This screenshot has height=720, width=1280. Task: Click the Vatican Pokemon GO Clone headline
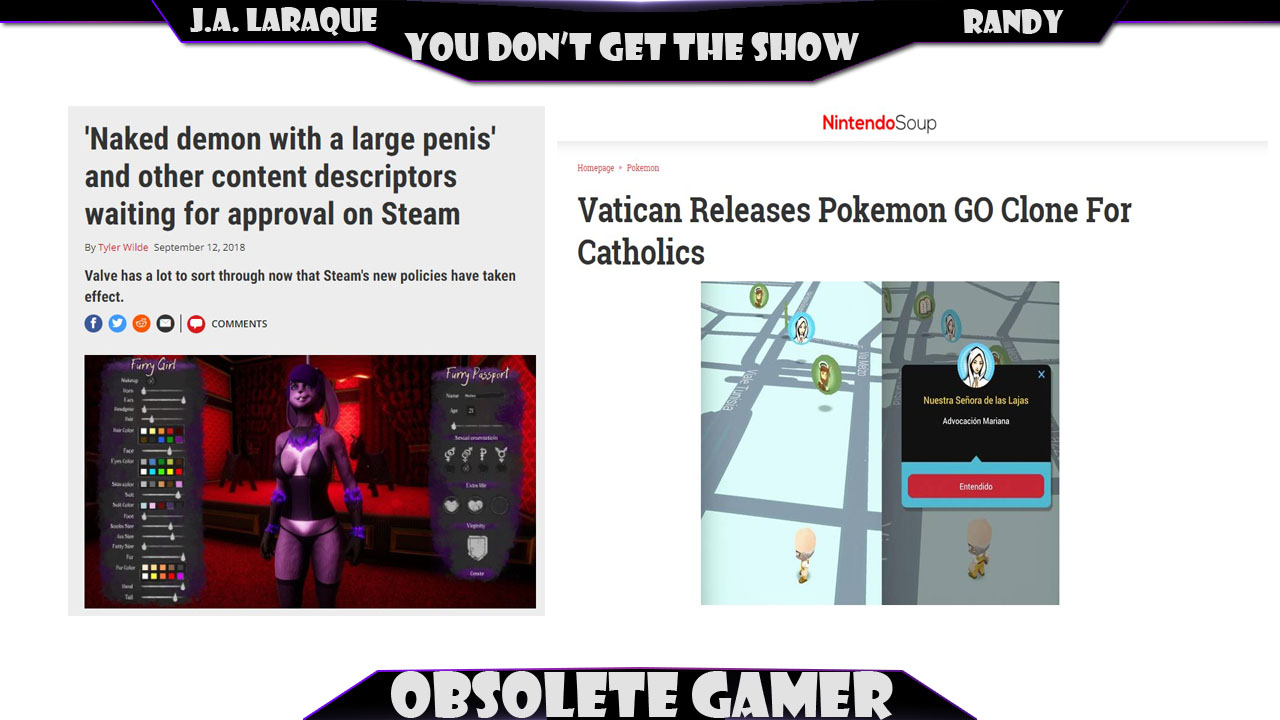tap(854, 231)
